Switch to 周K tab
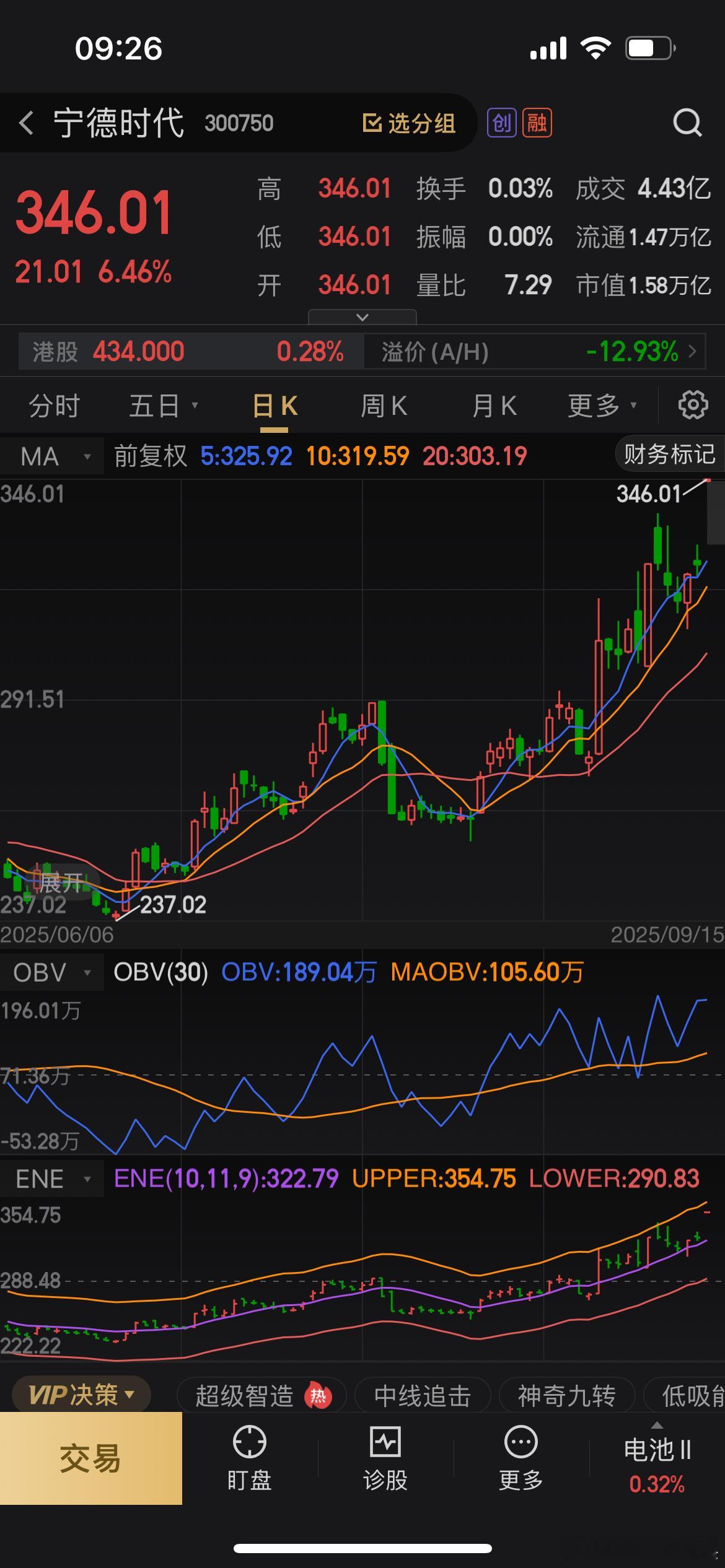 click(384, 406)
